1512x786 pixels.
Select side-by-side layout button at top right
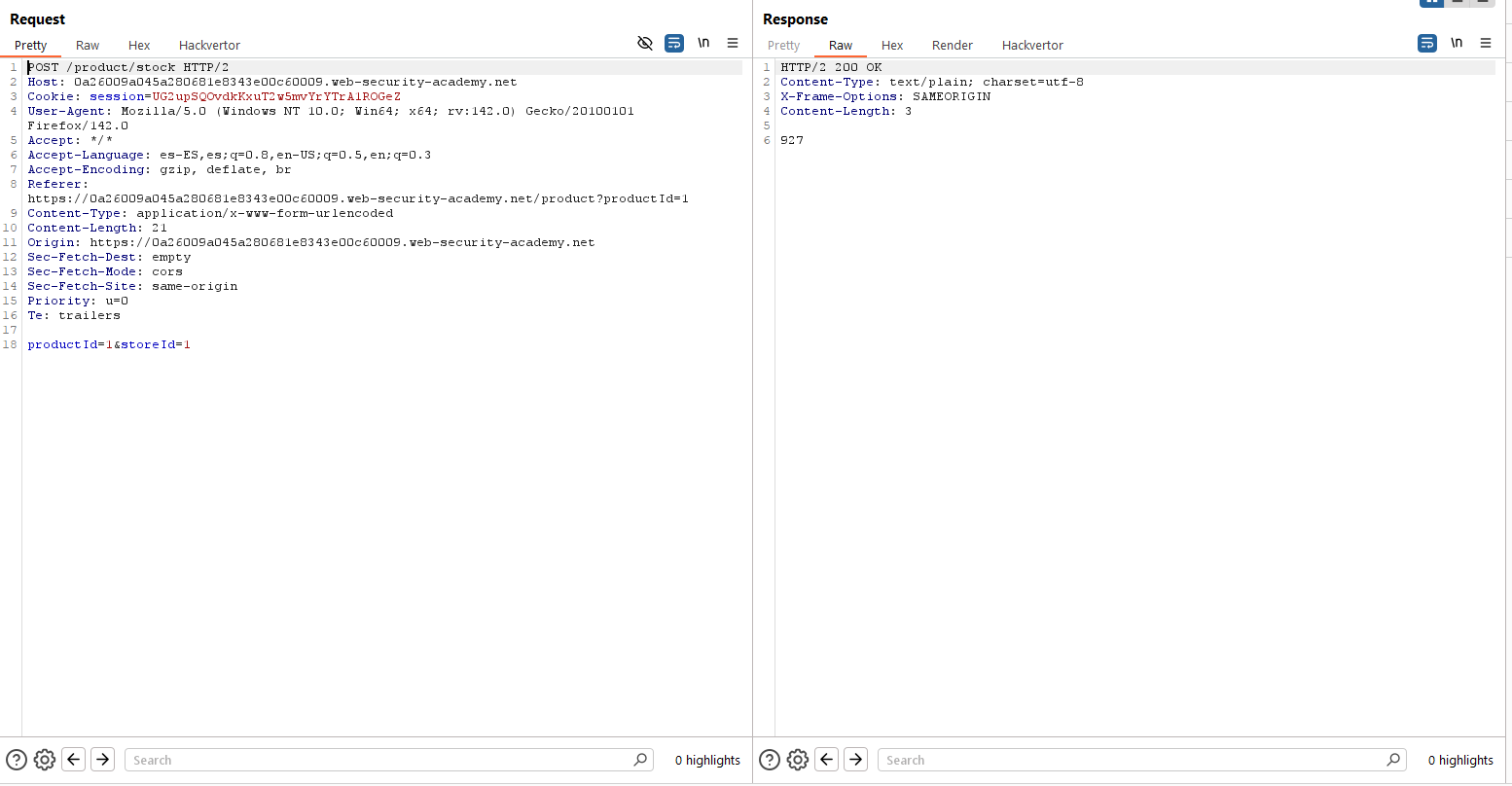tap(1431, 3)
